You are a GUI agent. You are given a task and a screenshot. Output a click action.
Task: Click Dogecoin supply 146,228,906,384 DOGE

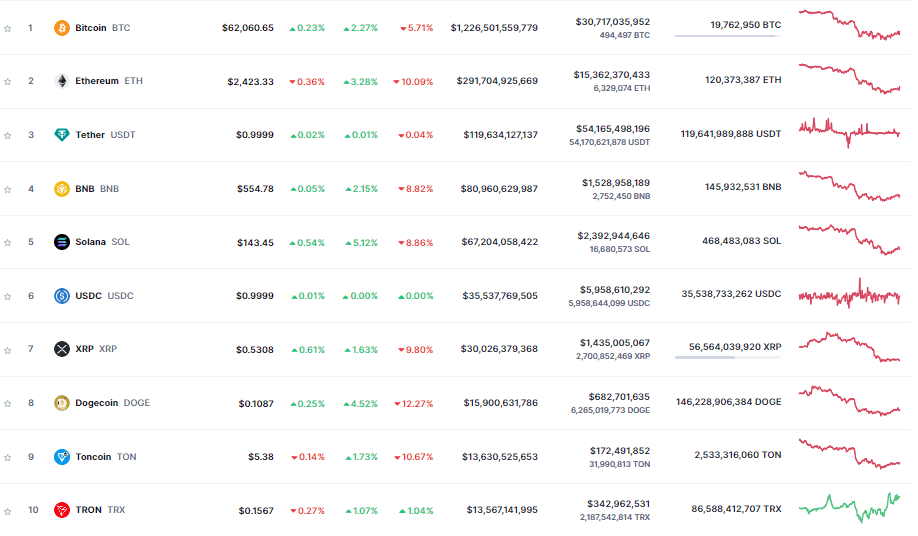728,402
